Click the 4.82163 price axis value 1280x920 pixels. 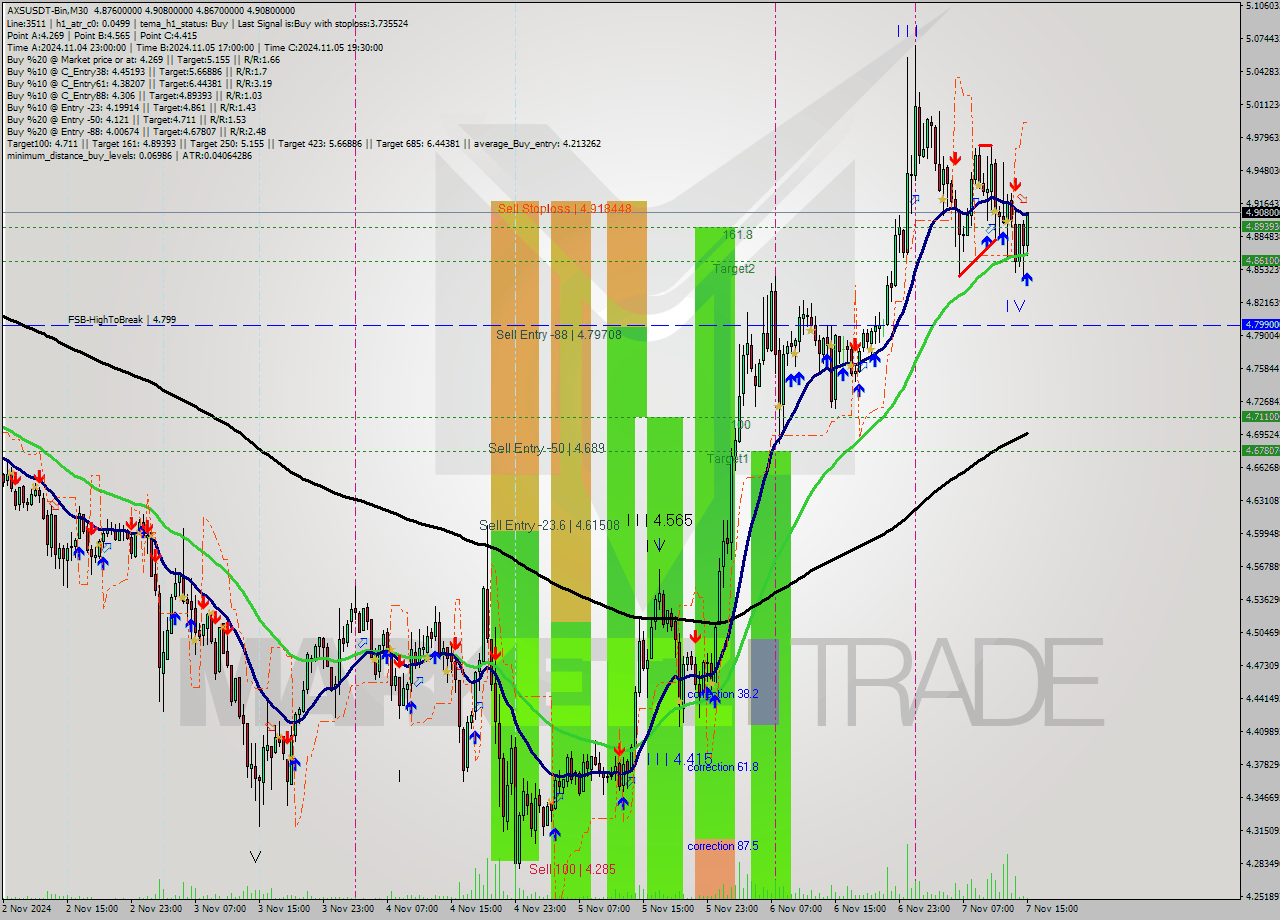(x=1263, y=302)
